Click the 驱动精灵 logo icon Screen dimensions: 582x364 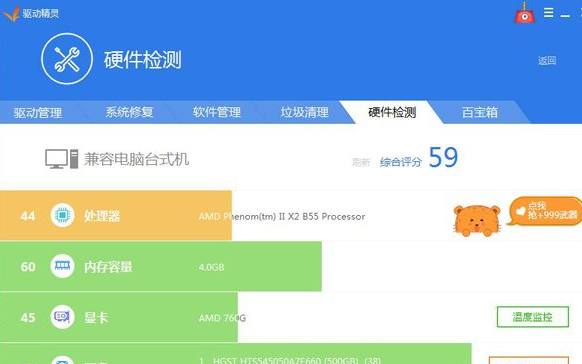pos(11,14)
